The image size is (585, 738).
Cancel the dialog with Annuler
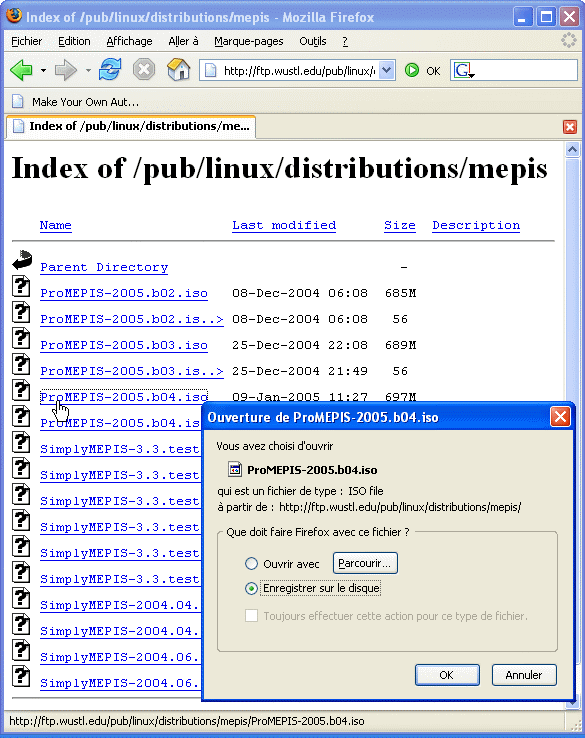[x=524, y=675]
